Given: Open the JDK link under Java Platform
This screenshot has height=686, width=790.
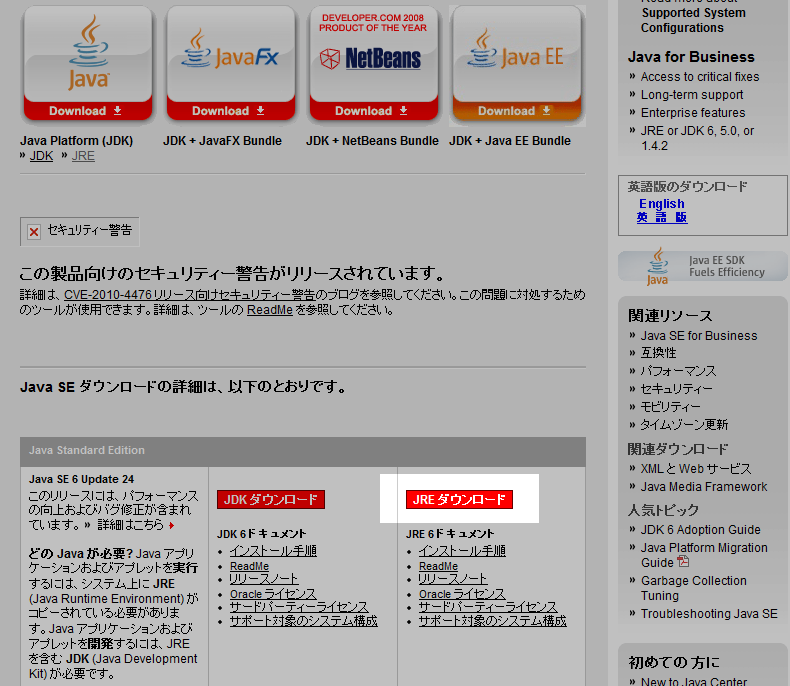Looking at the screenshot, I should tap(41, 156).
